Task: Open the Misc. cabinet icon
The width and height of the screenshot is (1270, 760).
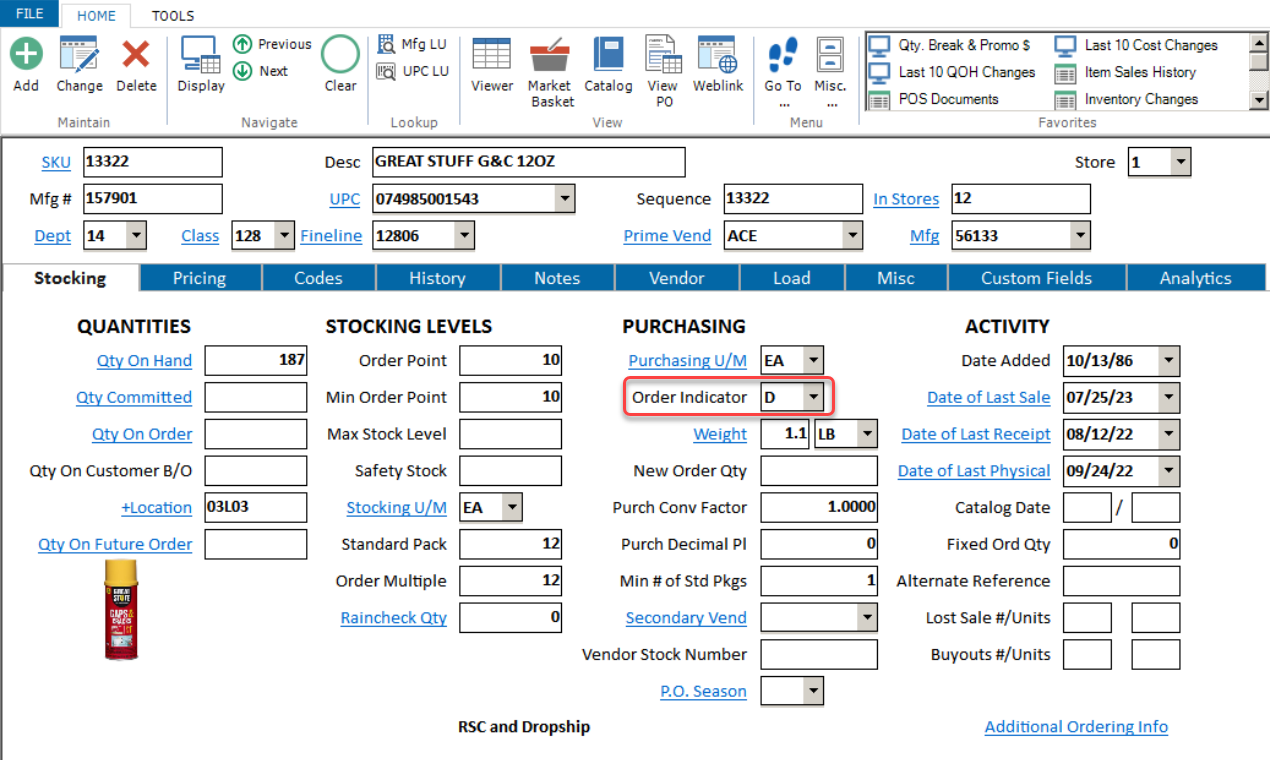Action: (x=830, y=55)
